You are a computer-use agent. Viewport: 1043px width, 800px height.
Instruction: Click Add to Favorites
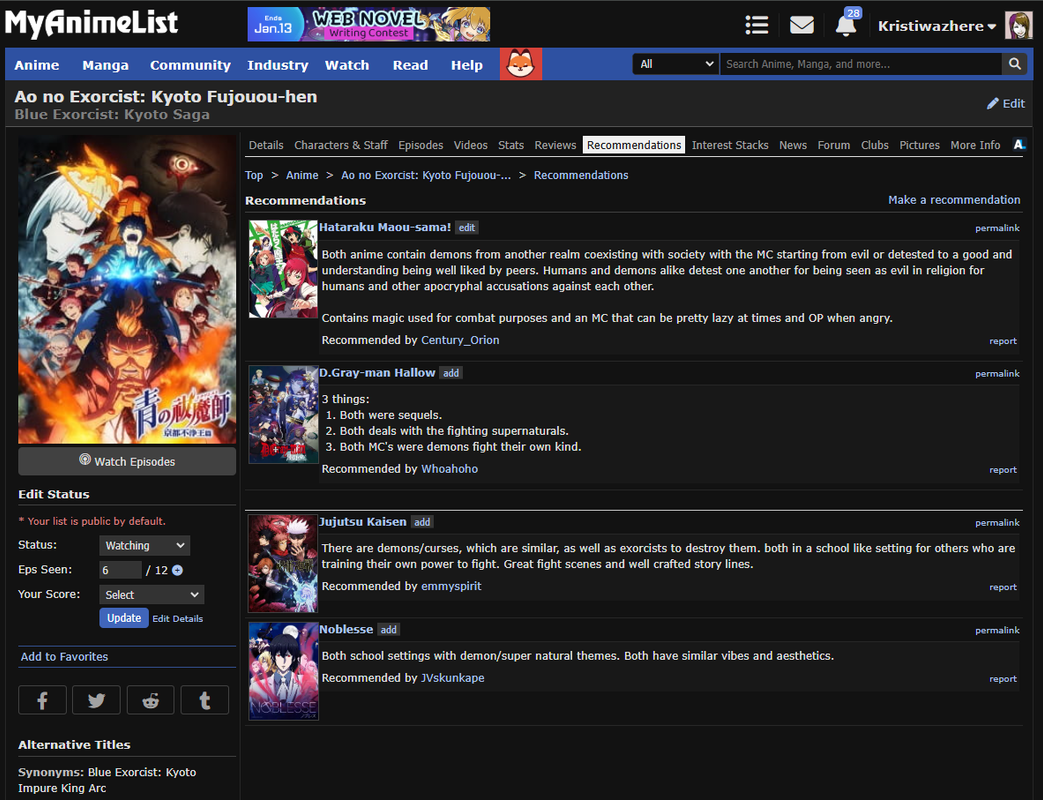tap(64, 656)
